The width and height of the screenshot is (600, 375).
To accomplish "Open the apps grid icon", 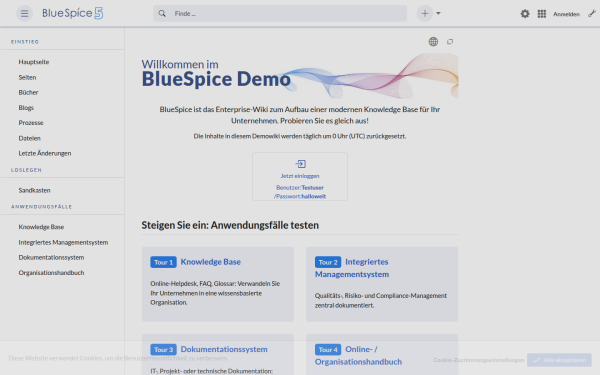I will (x=541, y=14).
